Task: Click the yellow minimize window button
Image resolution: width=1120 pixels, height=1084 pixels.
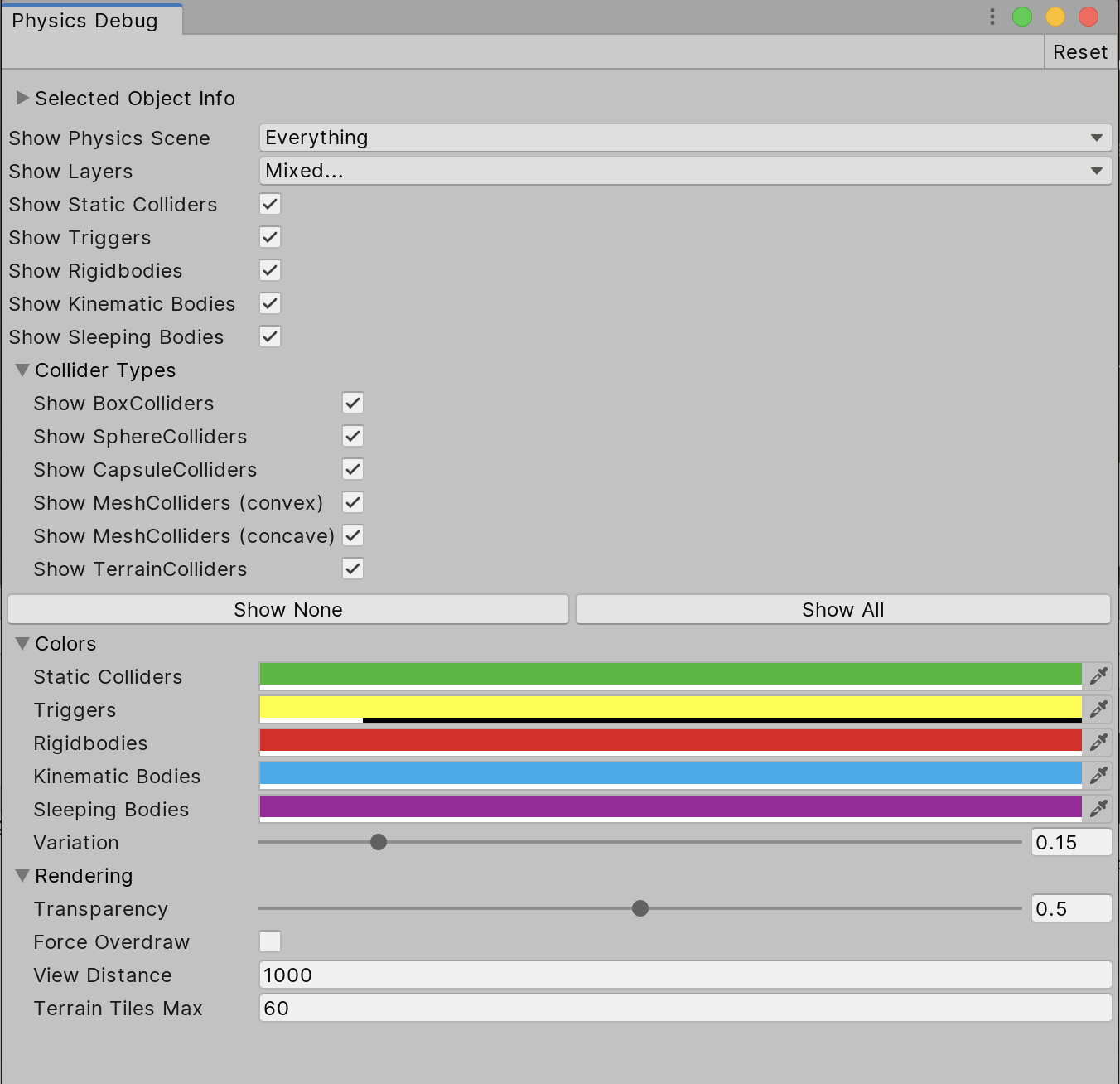Action: pyautogui.click(x=1055, y=17)
